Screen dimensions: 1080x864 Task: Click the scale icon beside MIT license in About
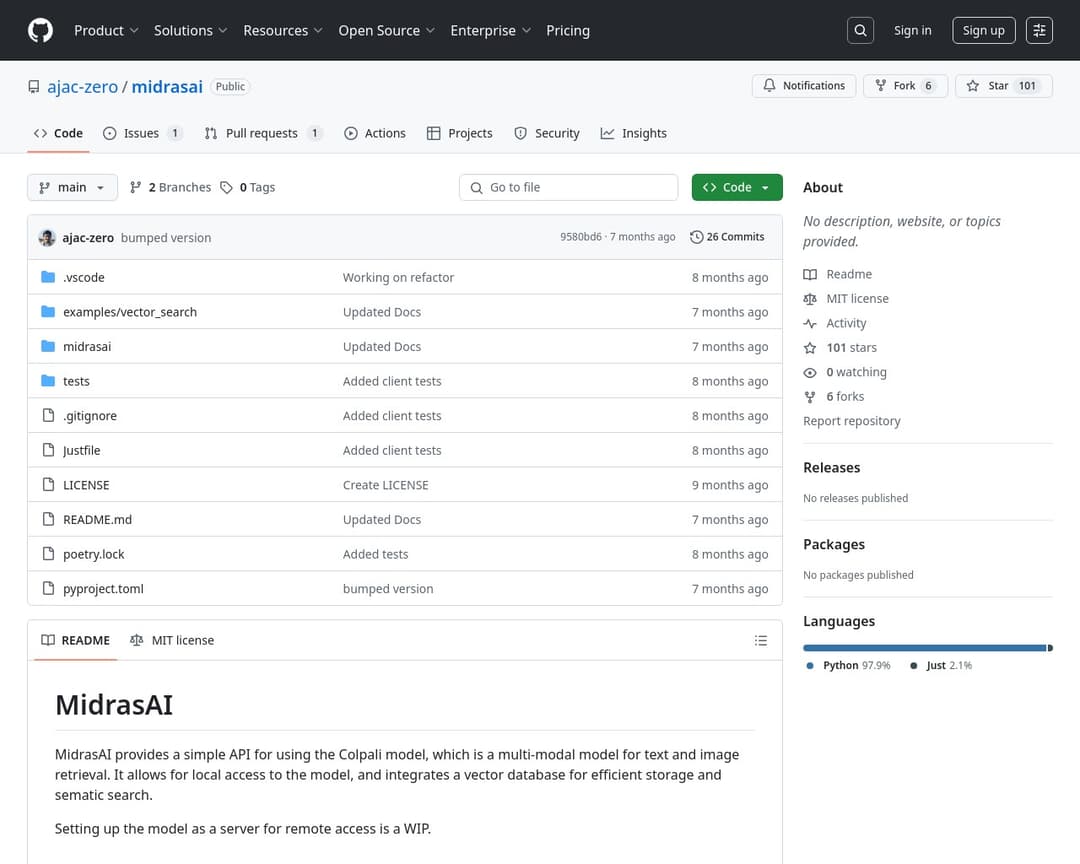[x=810, y=299]
